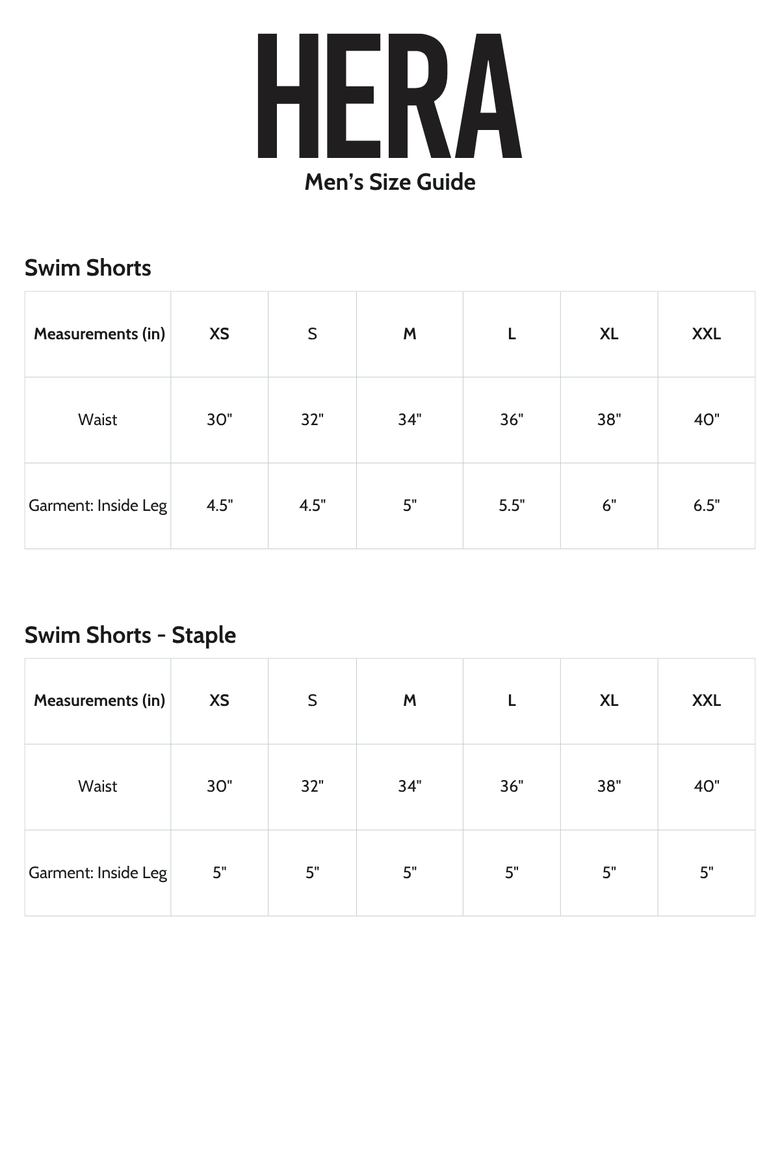Click the Swim Shorts heading
Screen dimensions: 780x1170
coord(87,268)
